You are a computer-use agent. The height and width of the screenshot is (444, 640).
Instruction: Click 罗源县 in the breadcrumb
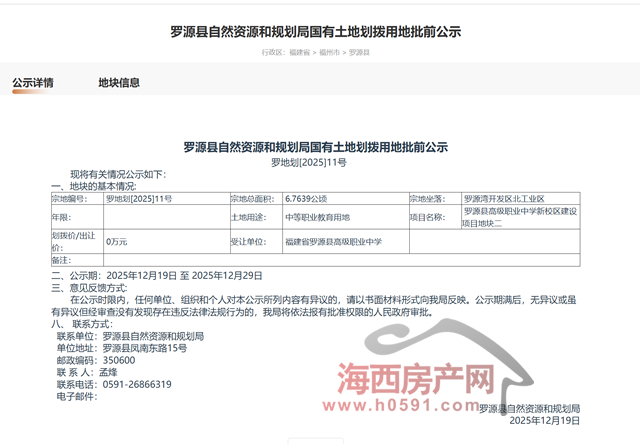(x=359, y=50)
